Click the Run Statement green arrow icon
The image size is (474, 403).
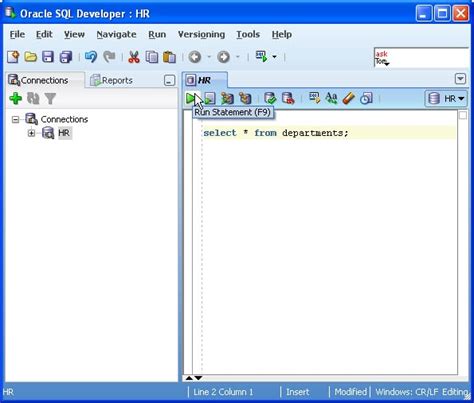pyautogui.click(x=191, y=98)
